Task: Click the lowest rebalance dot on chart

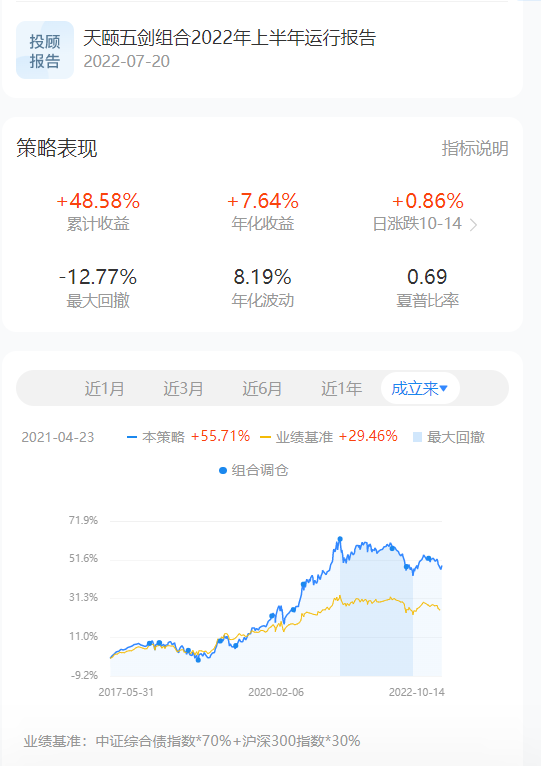Action: [x=198, y=660]
